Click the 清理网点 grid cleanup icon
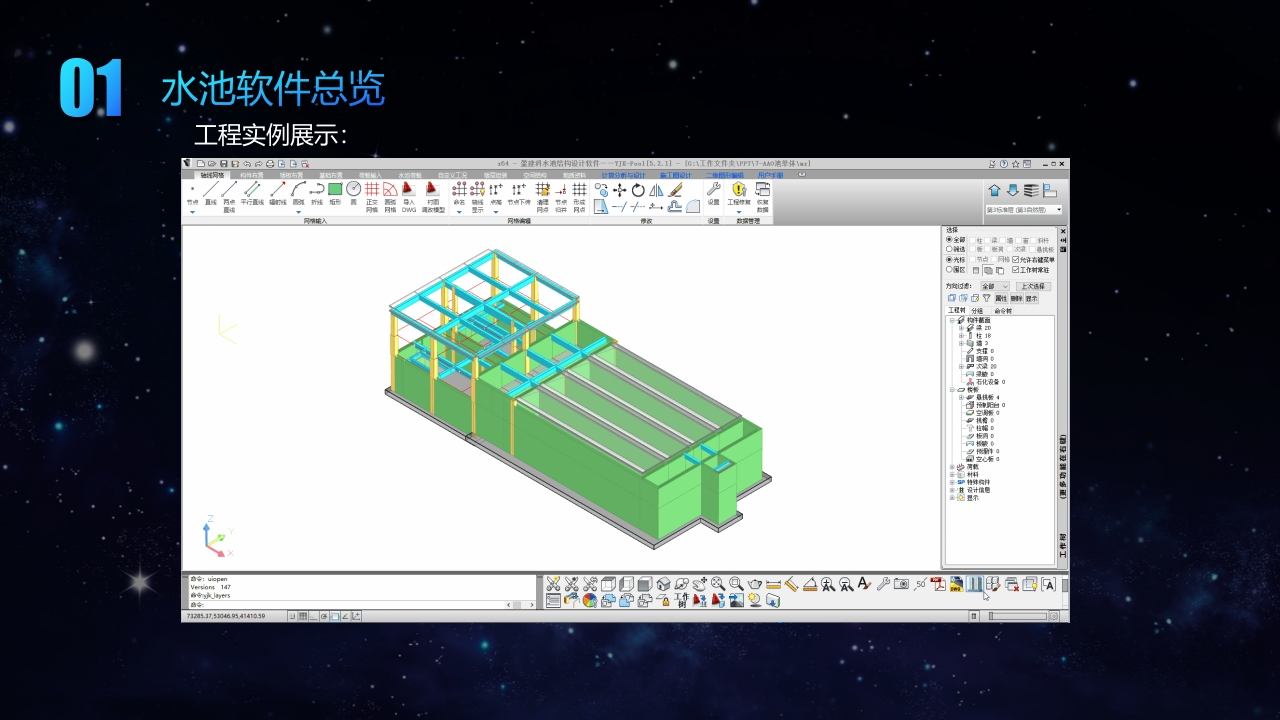Viewport: 1280px width, 720px height. [x=542, y=190]
